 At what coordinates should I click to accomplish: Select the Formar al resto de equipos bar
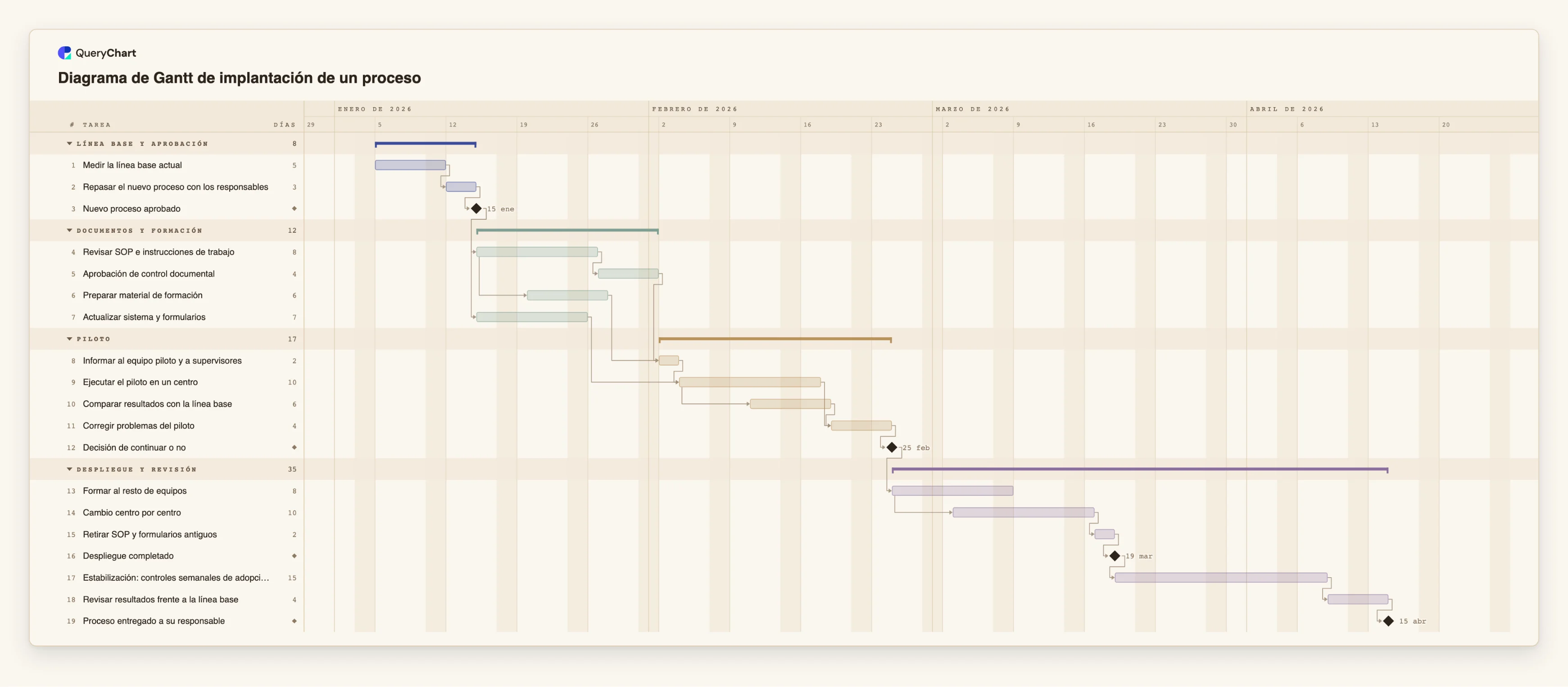coord(952,490)
